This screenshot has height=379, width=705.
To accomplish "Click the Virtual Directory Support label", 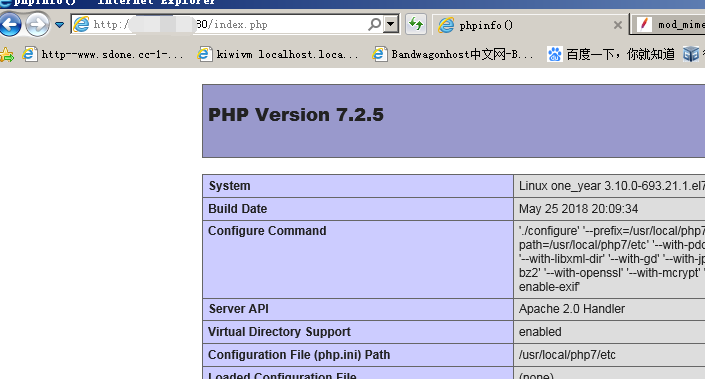I will tap(279, 332).
